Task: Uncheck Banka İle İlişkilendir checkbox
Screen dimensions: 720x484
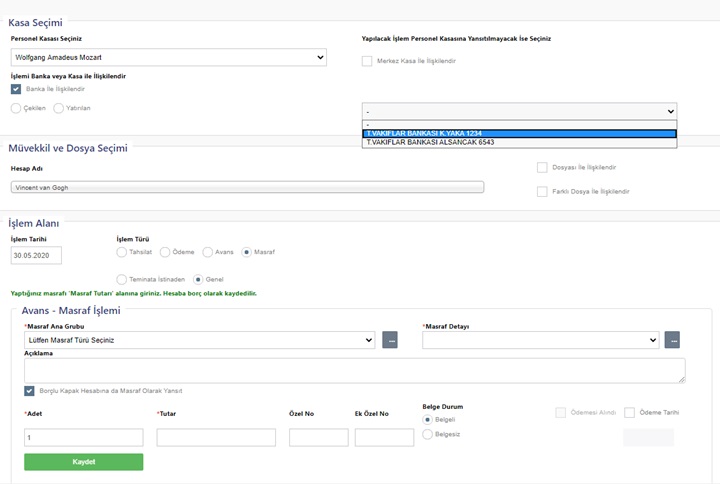Action: click(x=16, y=89)
